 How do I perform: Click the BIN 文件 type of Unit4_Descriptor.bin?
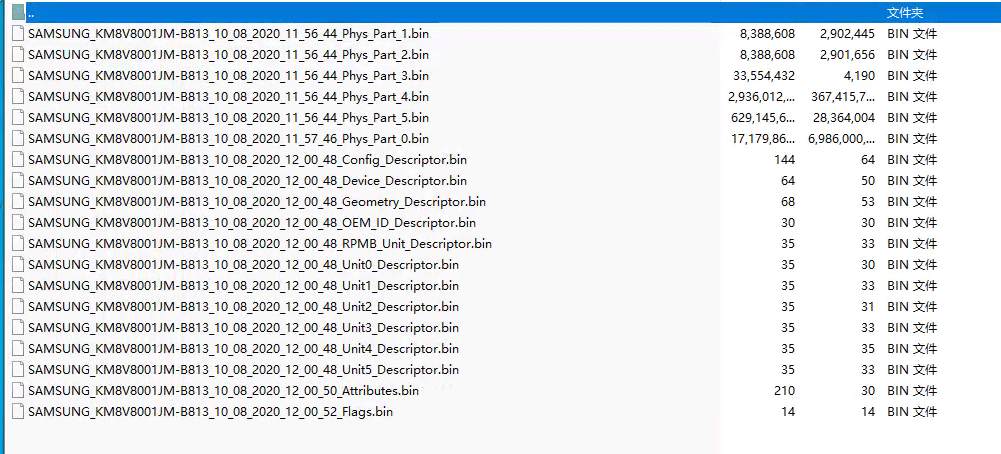(x=912, y=349)
